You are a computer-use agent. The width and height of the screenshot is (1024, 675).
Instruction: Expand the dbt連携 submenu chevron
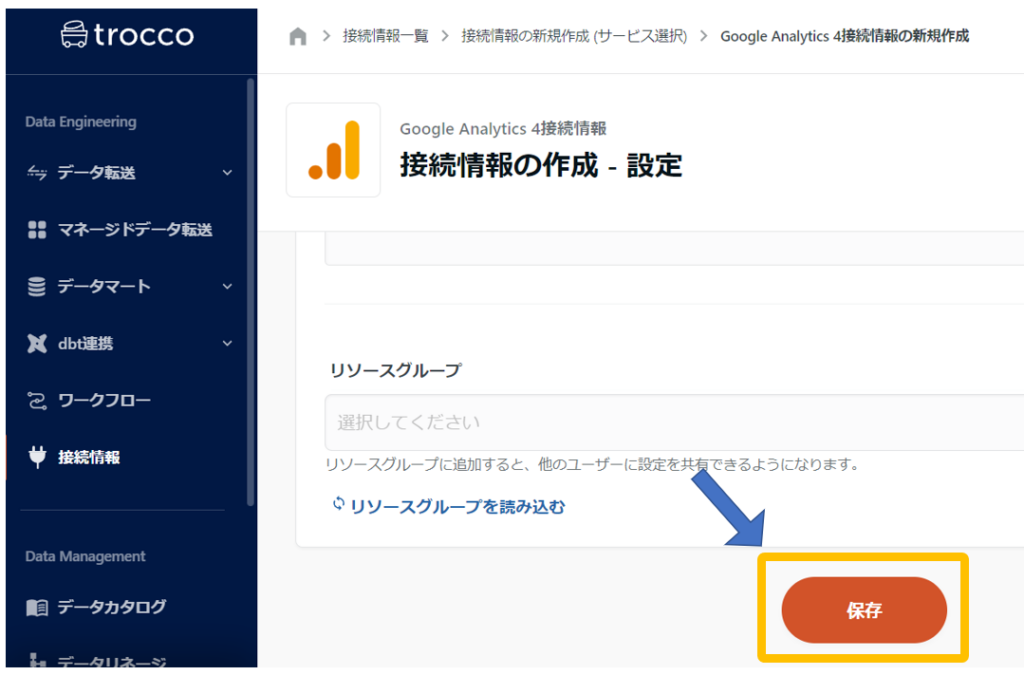click(x=227, y=344)
